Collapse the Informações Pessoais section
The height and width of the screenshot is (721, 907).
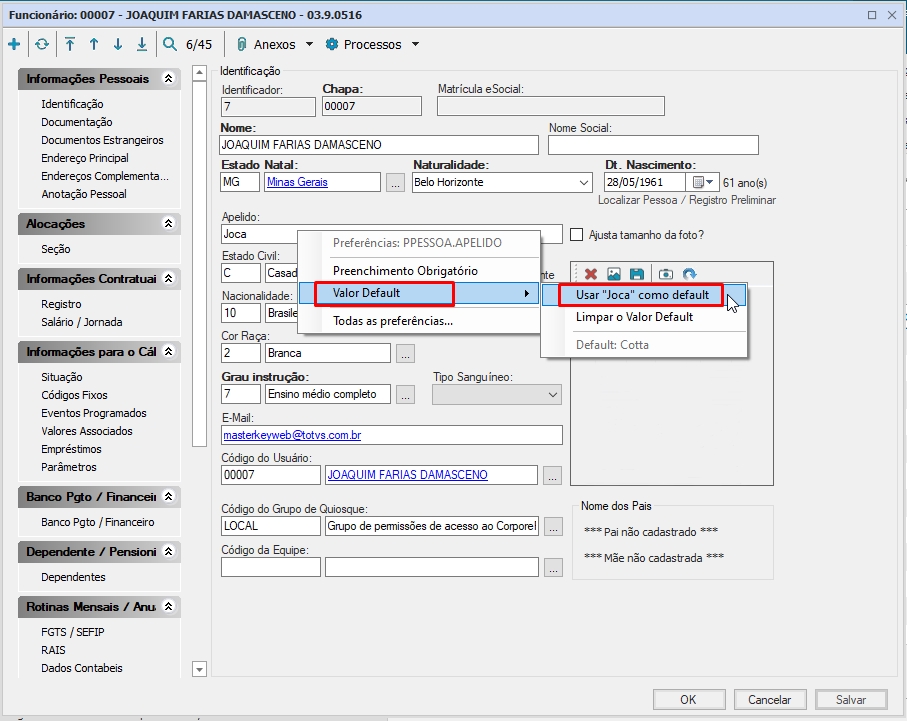tap(168, 78)
